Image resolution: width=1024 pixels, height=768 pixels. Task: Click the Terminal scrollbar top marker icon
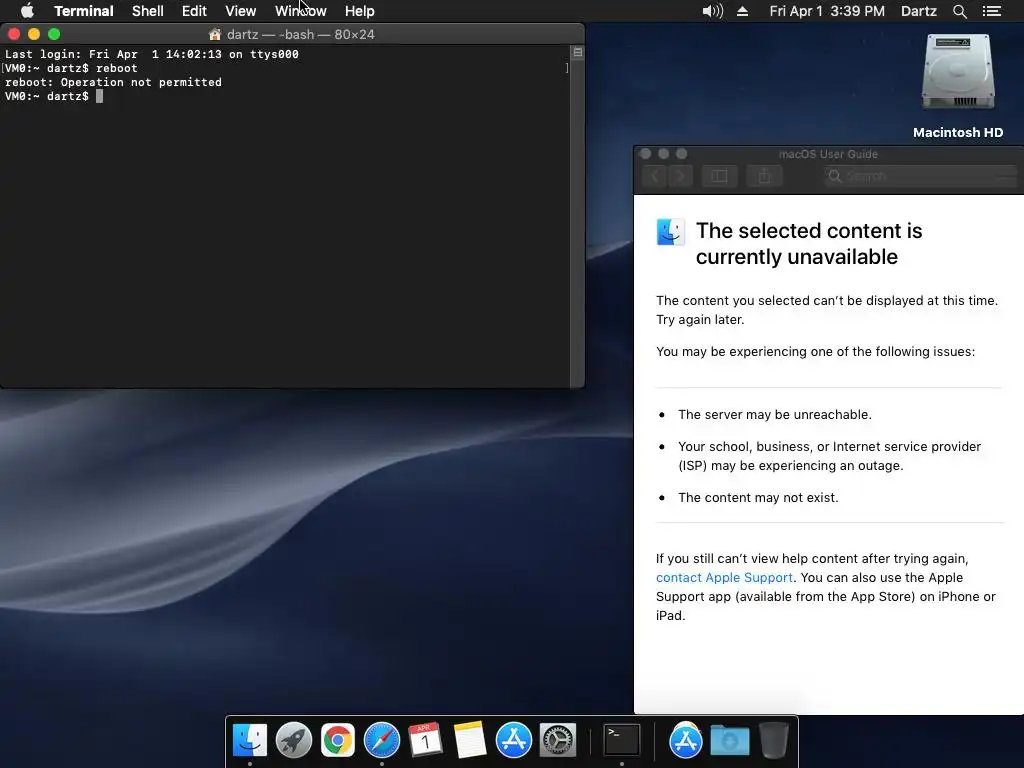577,52
